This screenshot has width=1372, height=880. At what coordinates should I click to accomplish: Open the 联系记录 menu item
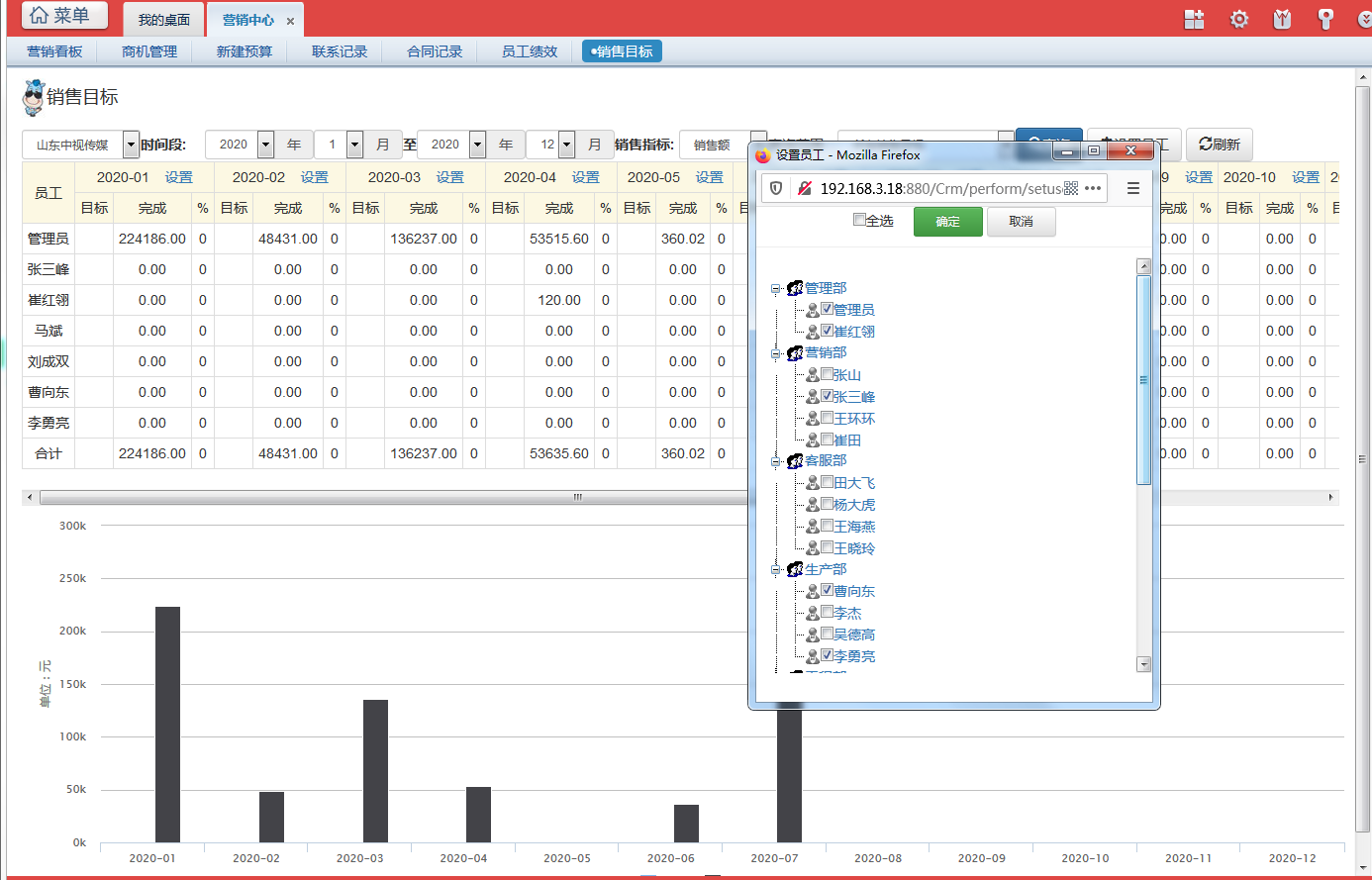[x=340, y=51]
